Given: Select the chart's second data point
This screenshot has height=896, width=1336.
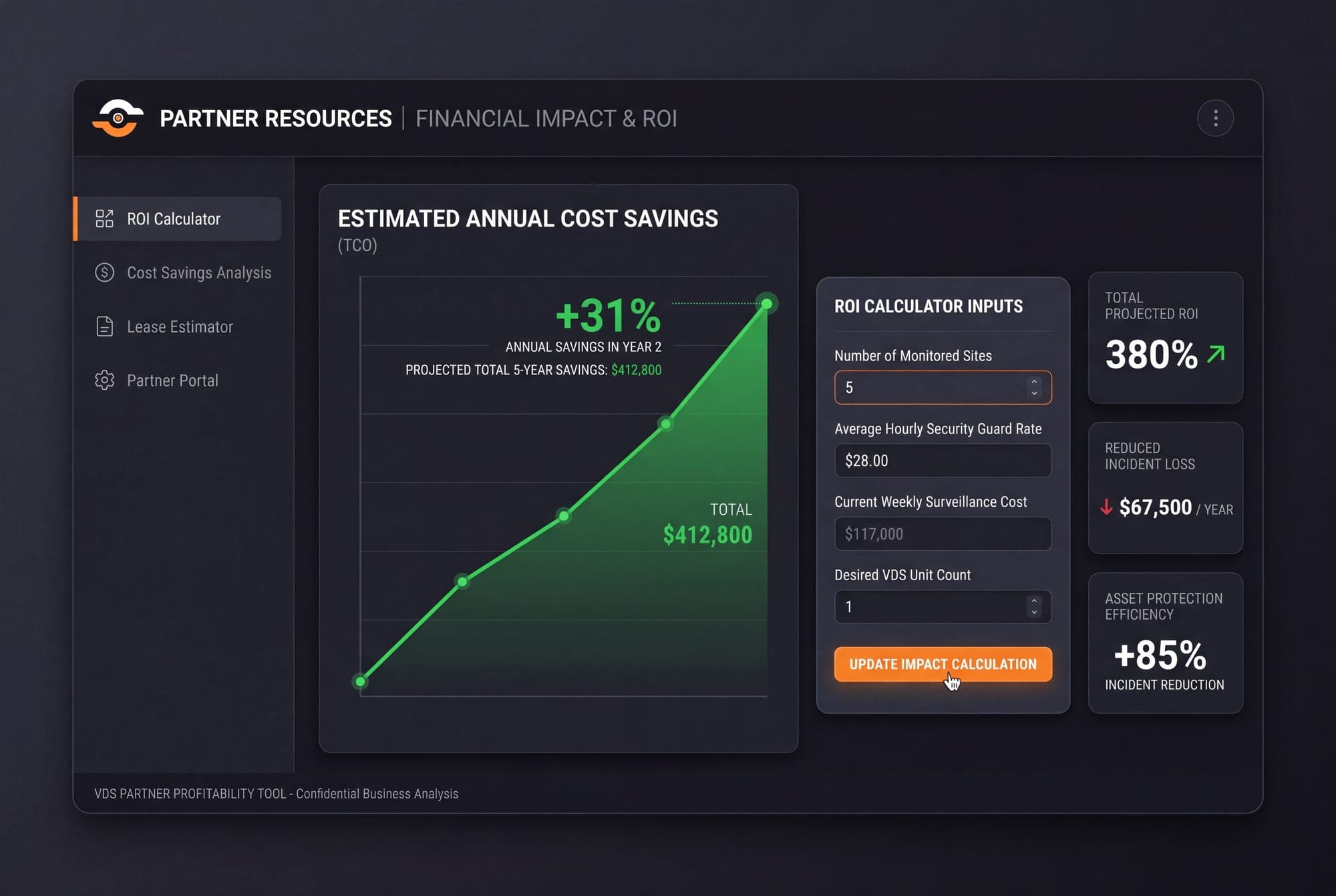Looking at the screenshot, I should (462, 582).
